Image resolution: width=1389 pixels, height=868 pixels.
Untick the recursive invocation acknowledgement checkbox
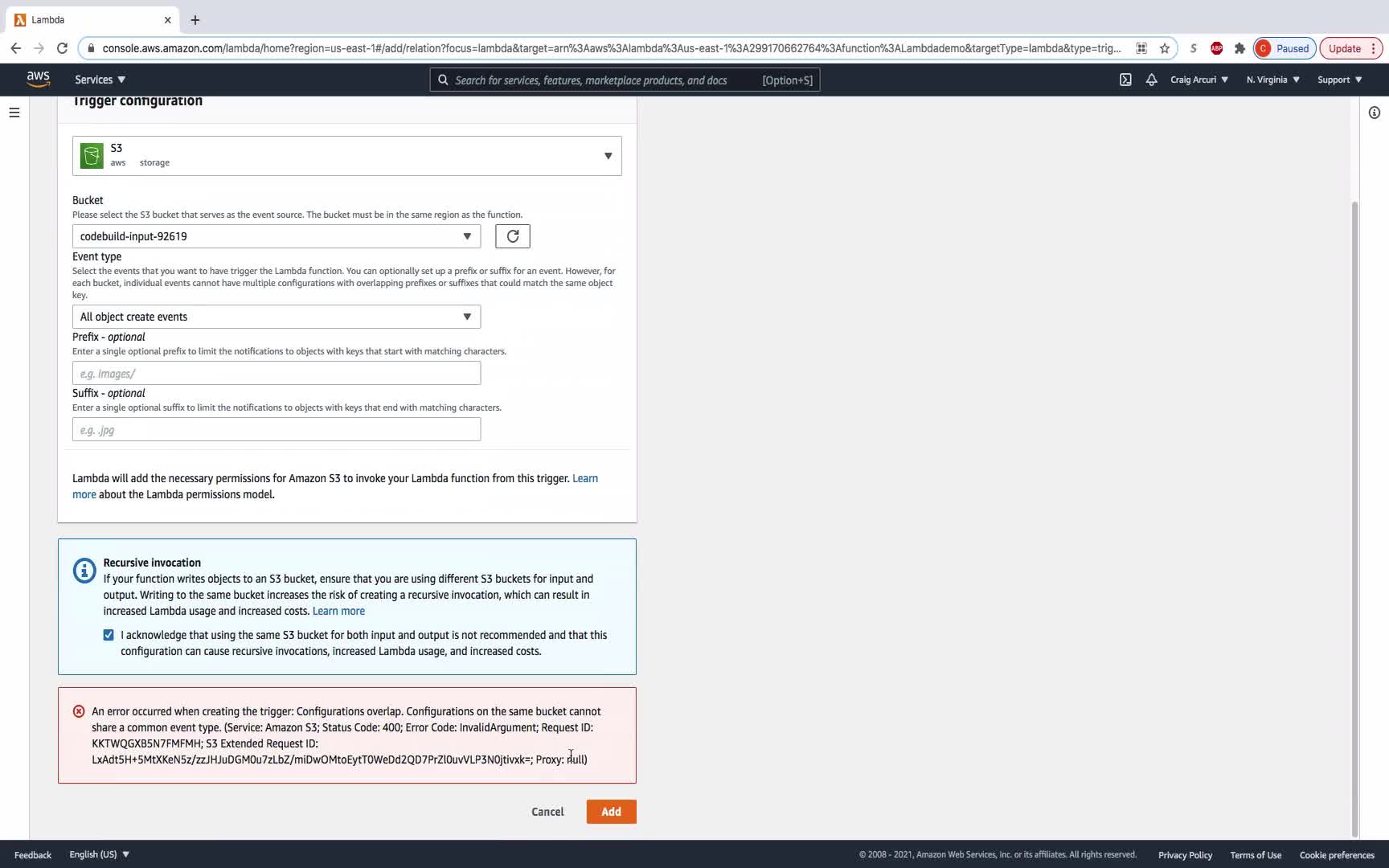click(109, 635)
